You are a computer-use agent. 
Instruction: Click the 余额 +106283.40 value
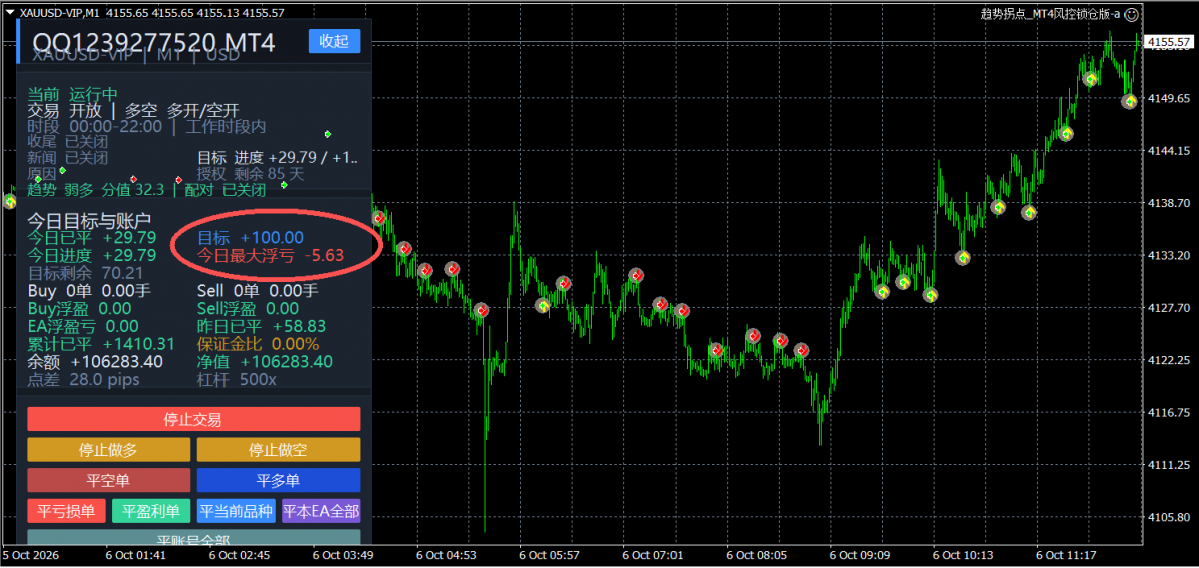click(95, 361)
